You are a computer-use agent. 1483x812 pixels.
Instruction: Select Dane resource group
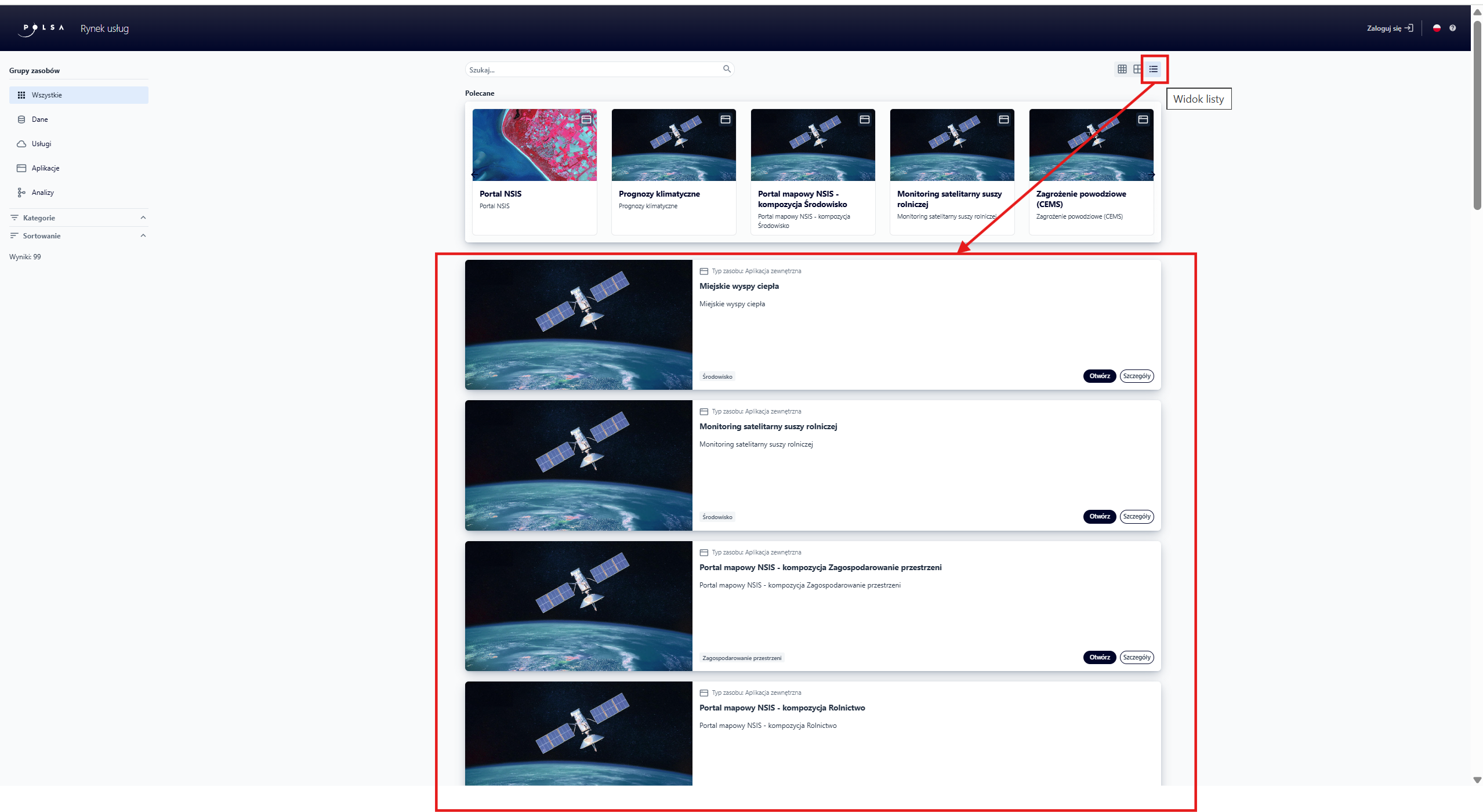pyautogui.click(x=40, y=119)
